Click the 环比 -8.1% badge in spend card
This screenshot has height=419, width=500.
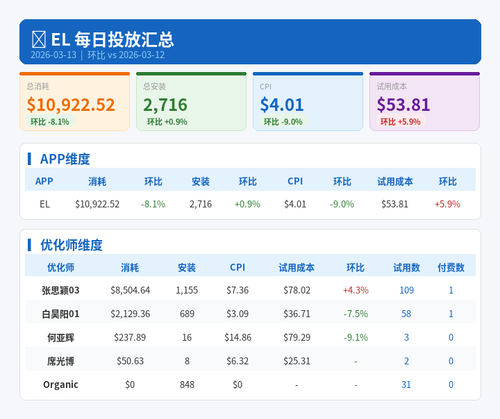[x=50, y=122]
